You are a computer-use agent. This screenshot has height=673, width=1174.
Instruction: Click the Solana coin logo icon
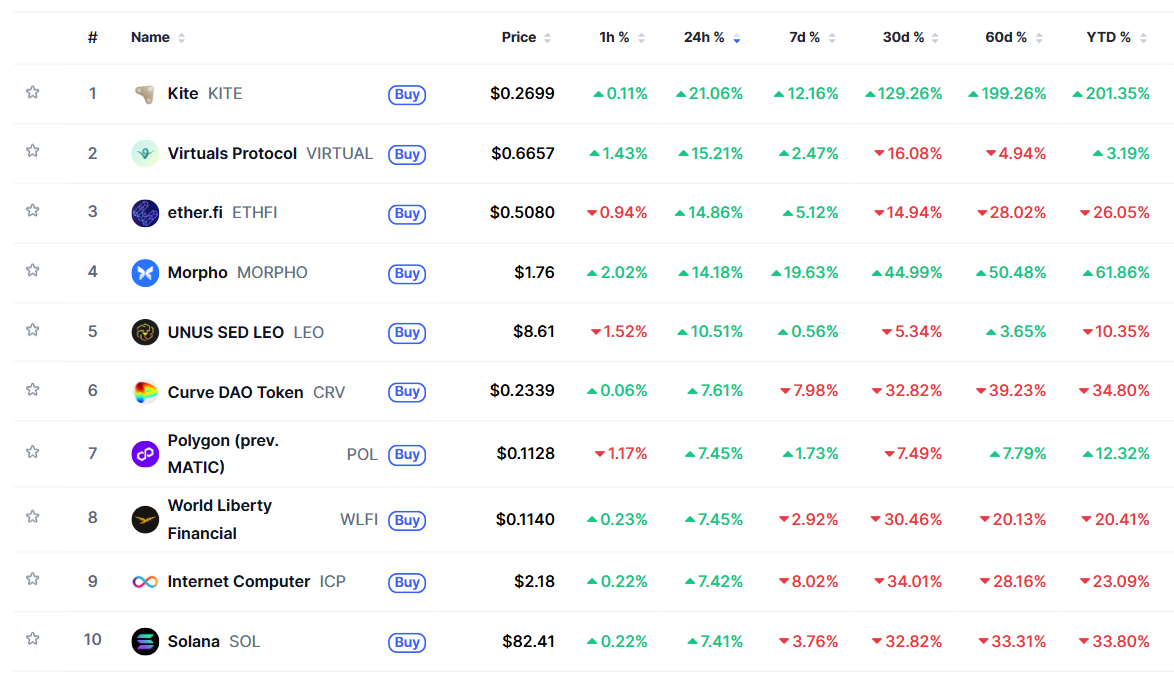[x=145, y=641]
